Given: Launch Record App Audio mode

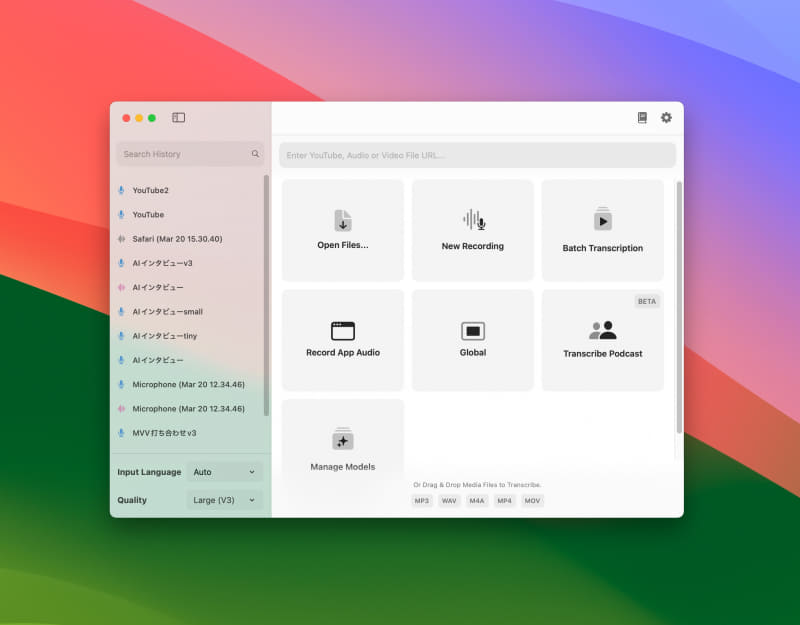Looking at the screenshot, I should pyautogui.click(x=342, y=338).
